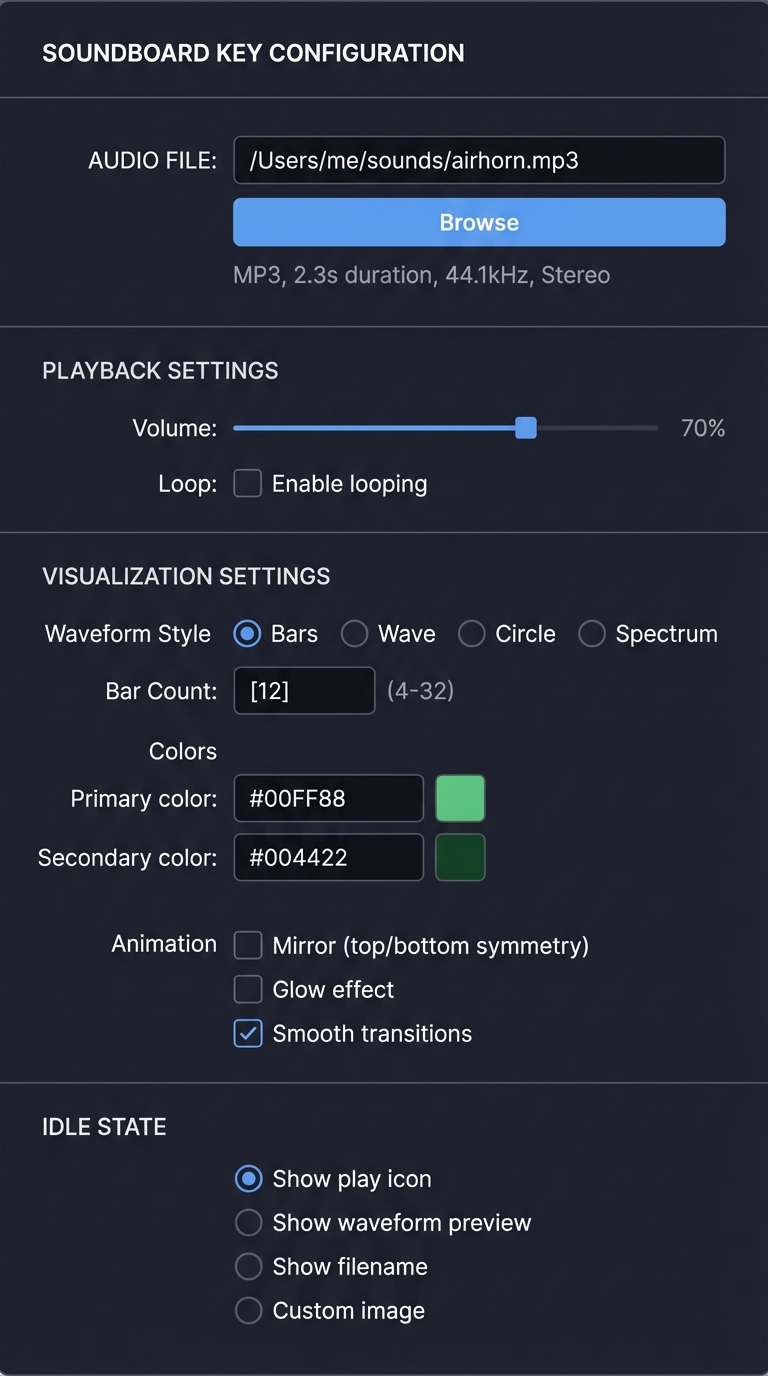
Task: Set idle state to Show play icon
Action: tap(247, 1179)
